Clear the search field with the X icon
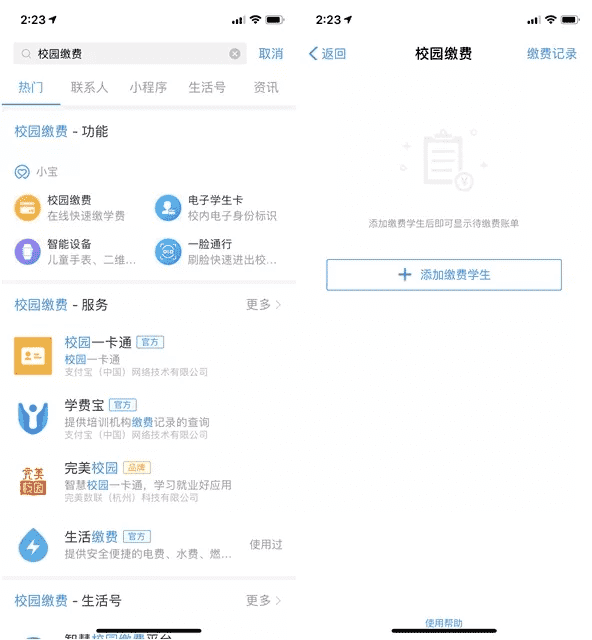This screenshot has width=592, height=640. (235, 53)
